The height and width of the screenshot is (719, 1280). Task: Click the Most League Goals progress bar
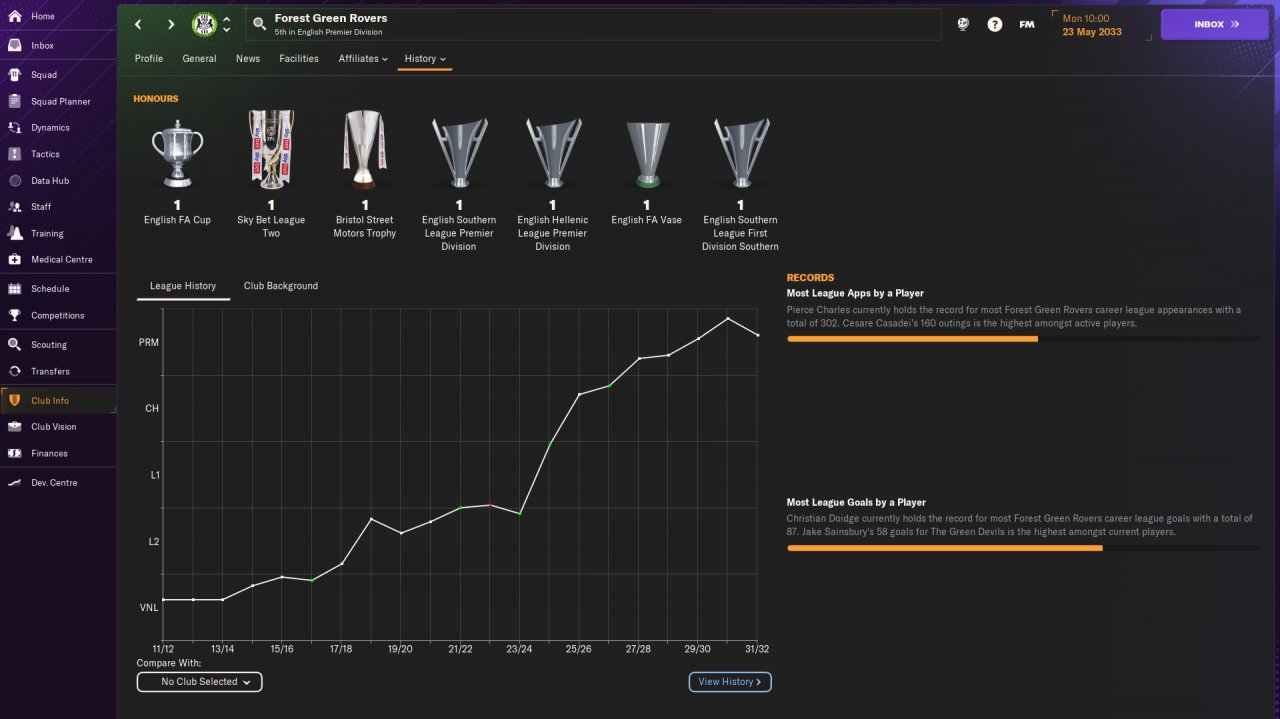pos(1023,548)
